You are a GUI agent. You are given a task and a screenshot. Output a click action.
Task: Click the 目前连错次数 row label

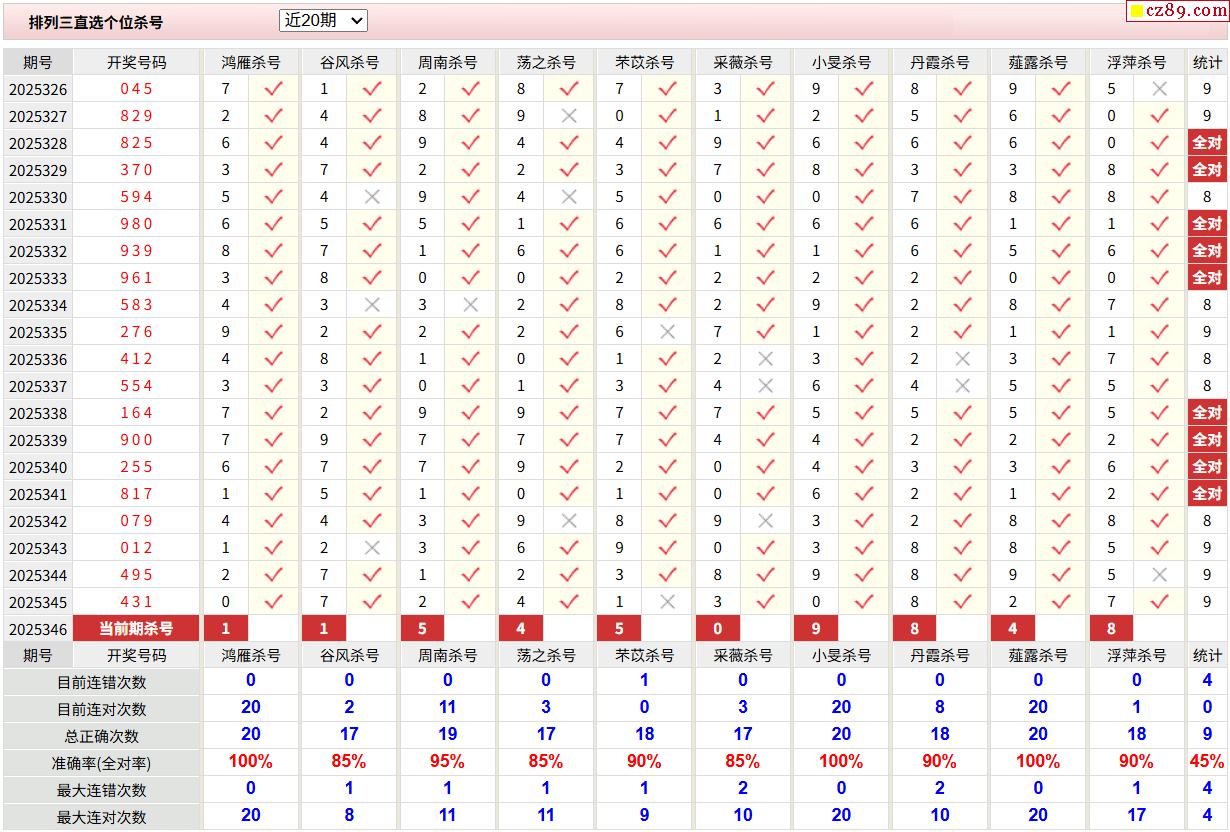(101, 683)
